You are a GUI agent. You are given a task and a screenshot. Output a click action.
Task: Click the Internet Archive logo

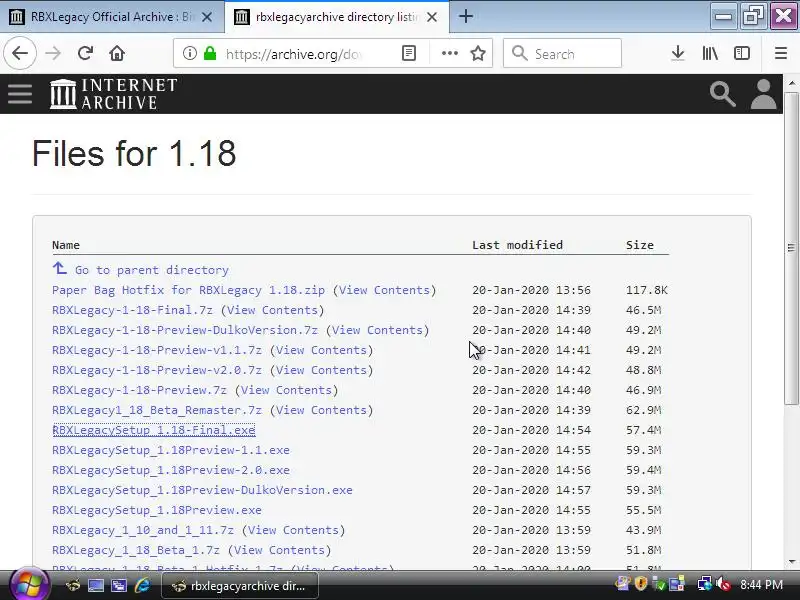point(113,94)
